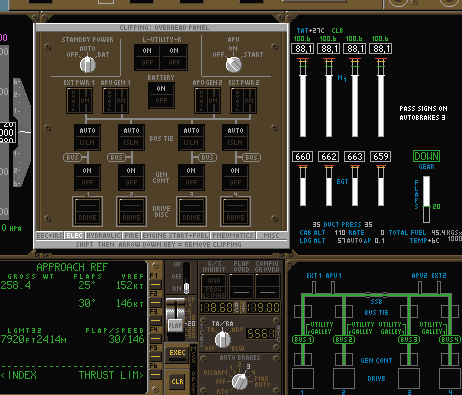The height and width of the screenshot is (395, 462).
Task: Click the left chronometer digital display
Action: click(216, 307)
